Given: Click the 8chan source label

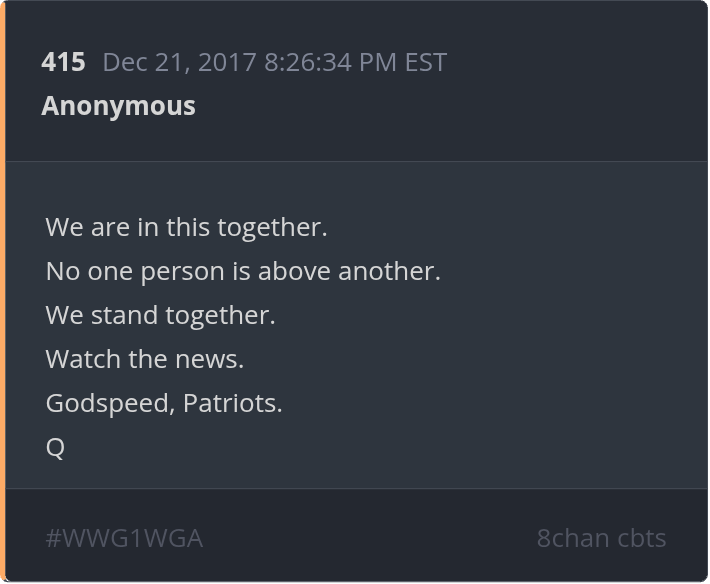Looking at the screenshot, I should click(571, 538).
